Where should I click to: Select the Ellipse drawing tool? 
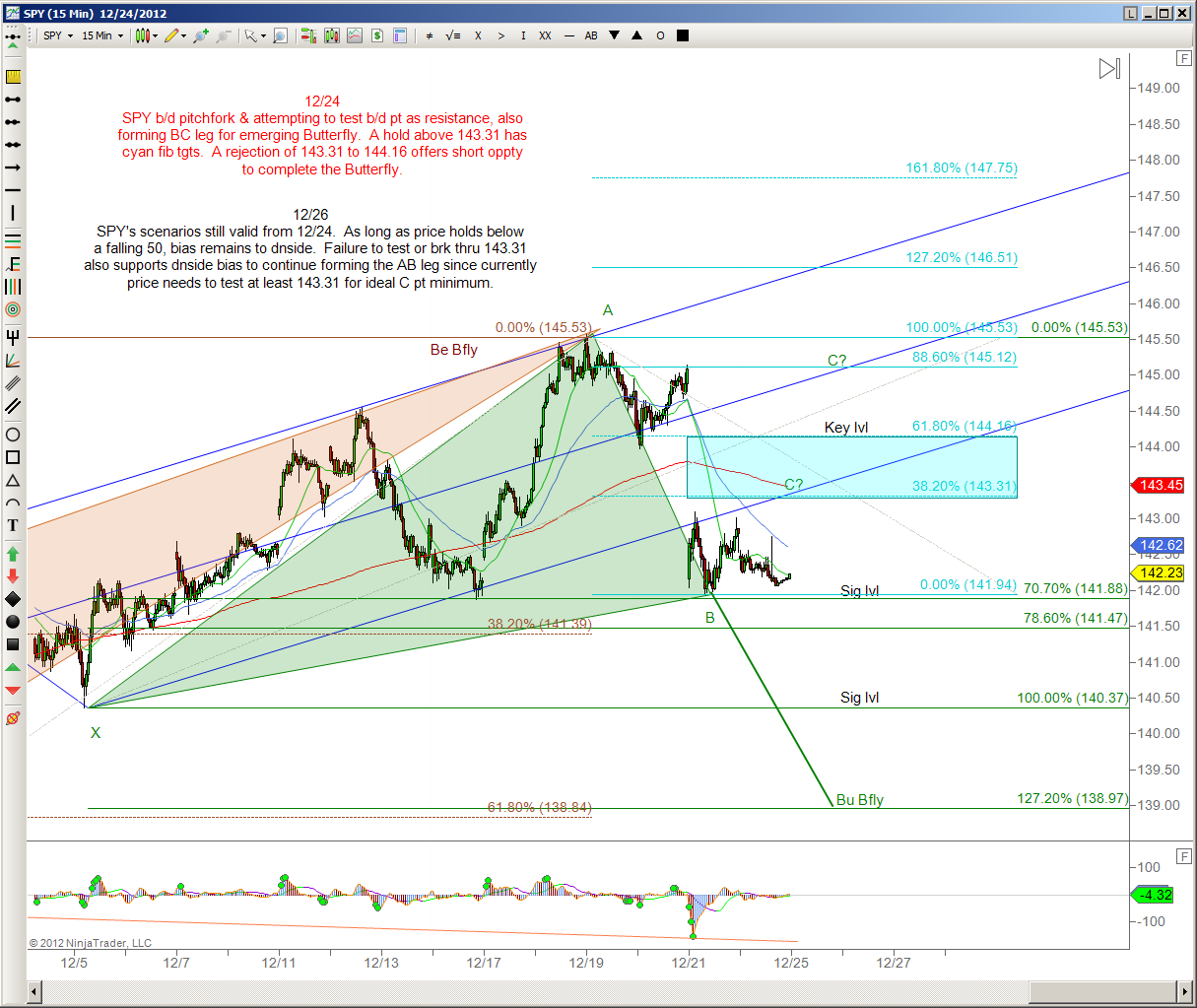13,435
